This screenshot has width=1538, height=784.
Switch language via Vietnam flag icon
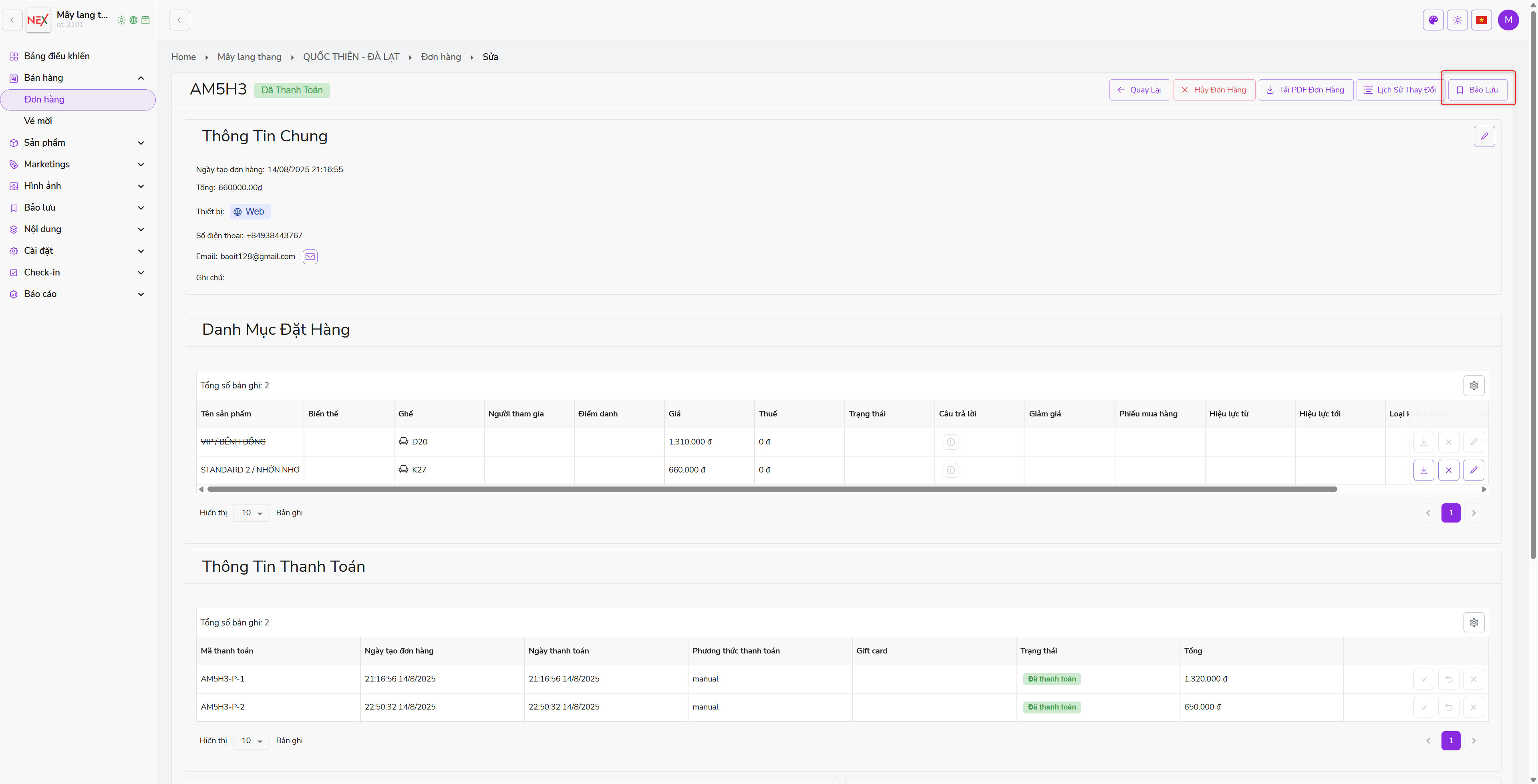[x=1481, y=20]
